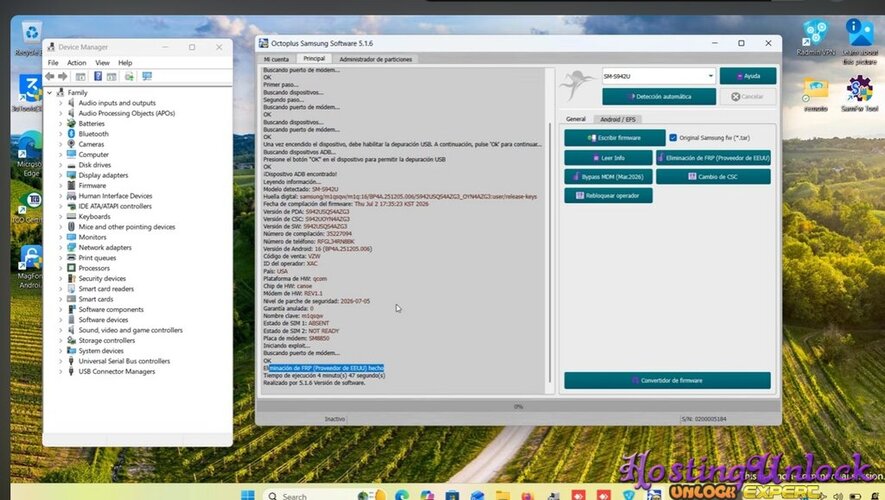Select the Principal tab
Viewport: 885px width, 500px height.
(x=314, y=59)
